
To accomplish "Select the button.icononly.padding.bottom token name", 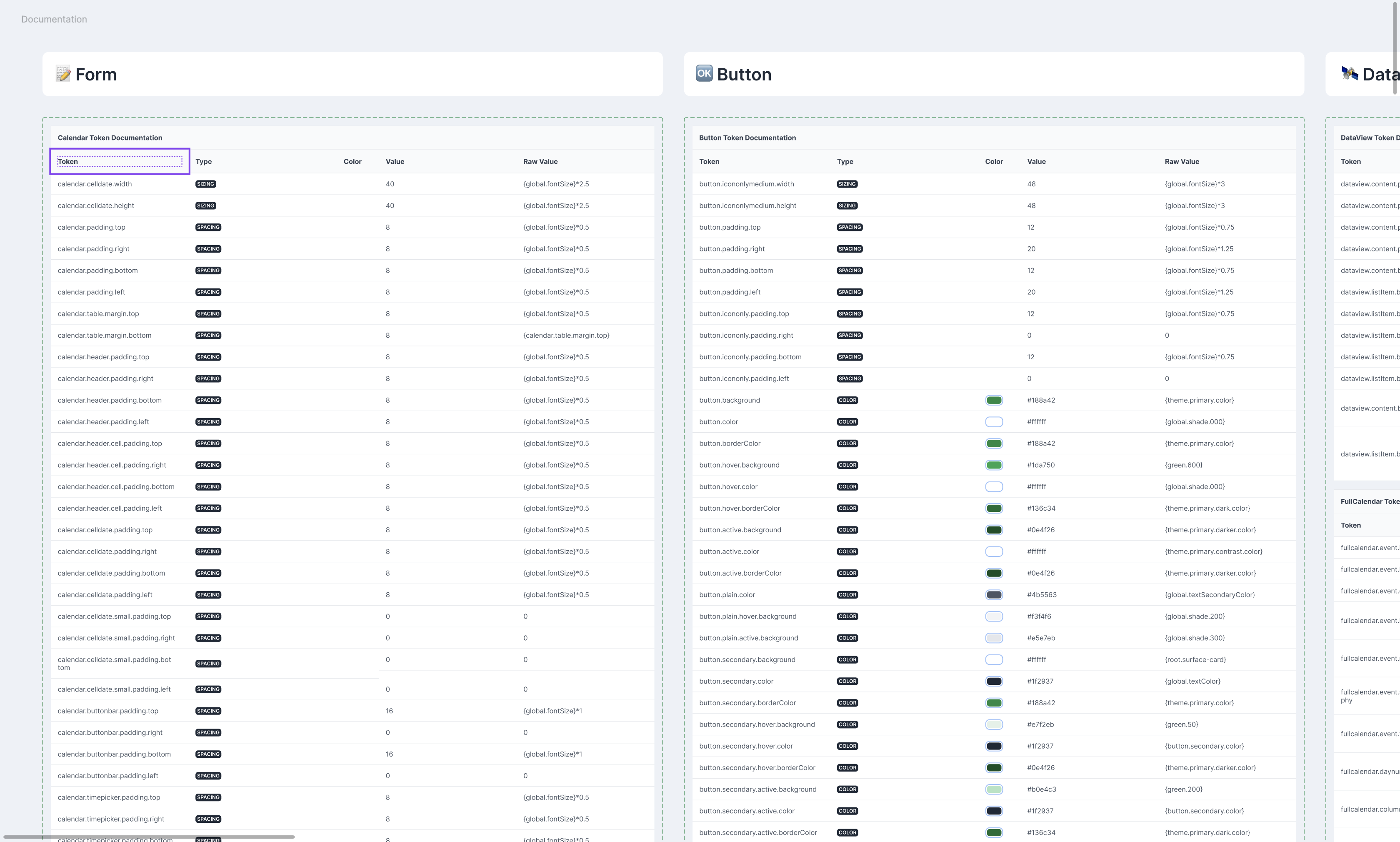I will [x=750, y=358].
